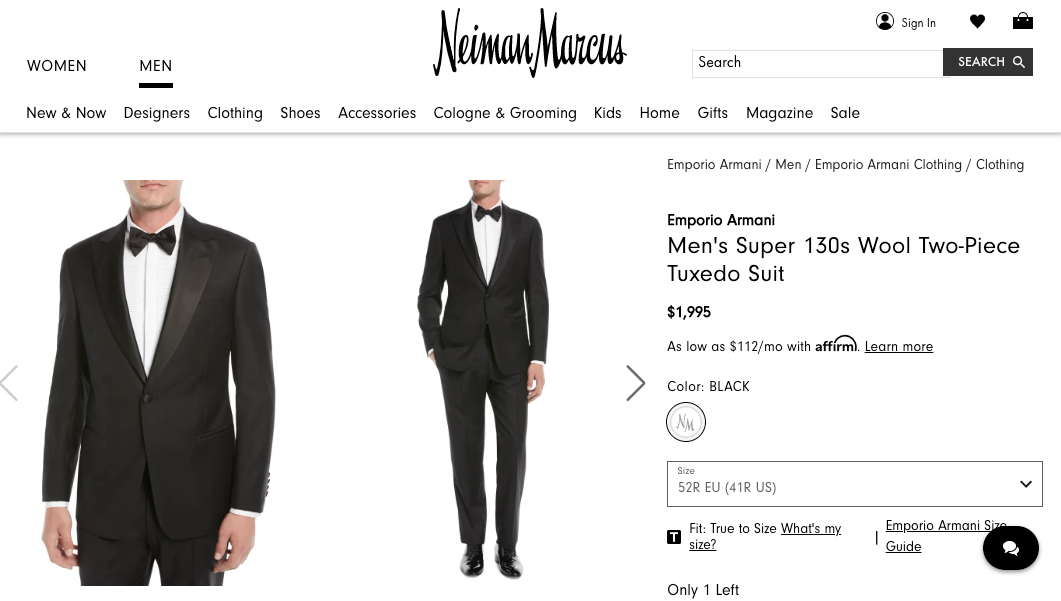Click the Sign In account icon
Screen dimensions: 1061x601
coord(885,21)
